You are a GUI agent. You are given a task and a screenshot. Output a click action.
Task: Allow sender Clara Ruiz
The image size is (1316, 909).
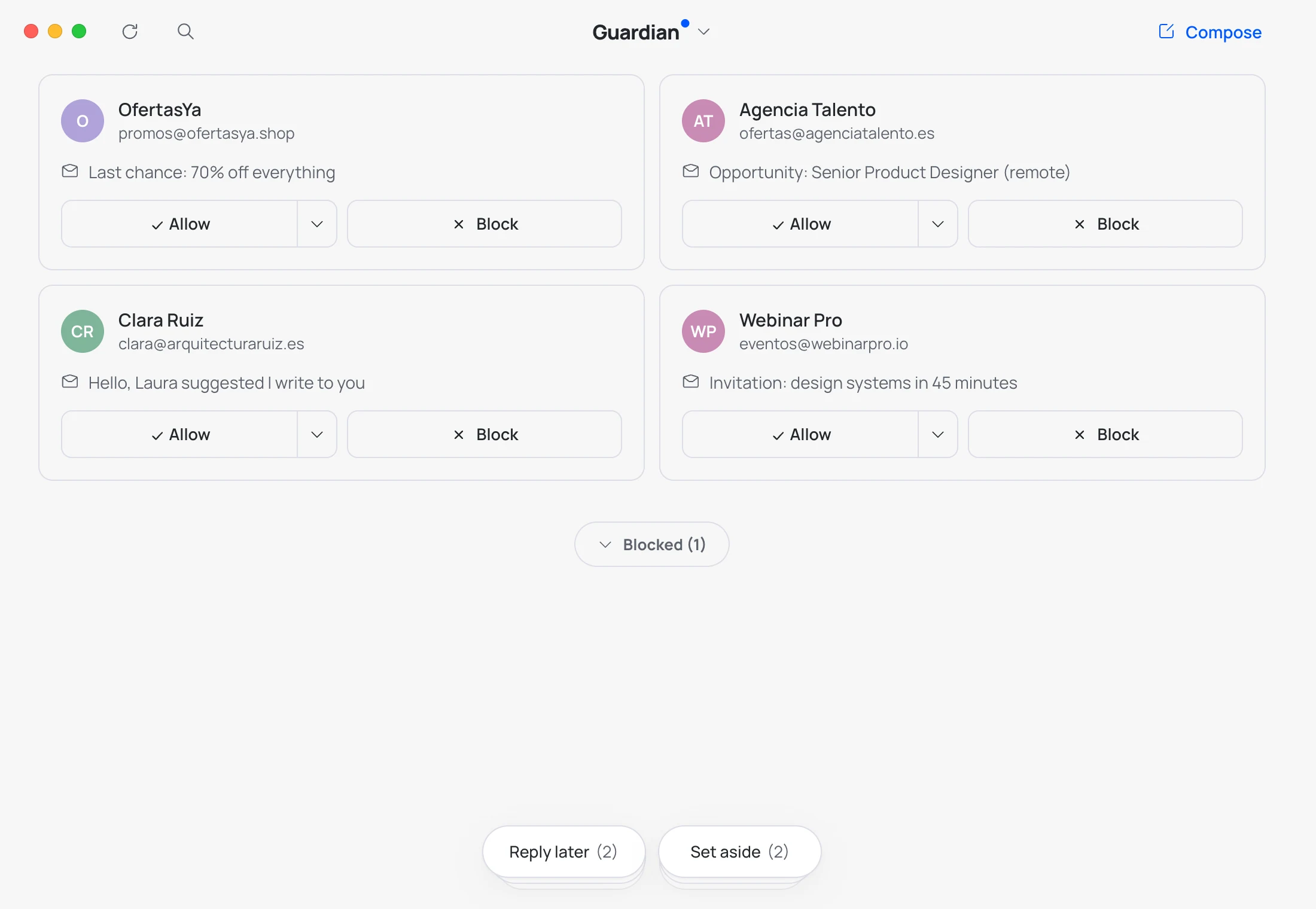pos(179,434)
